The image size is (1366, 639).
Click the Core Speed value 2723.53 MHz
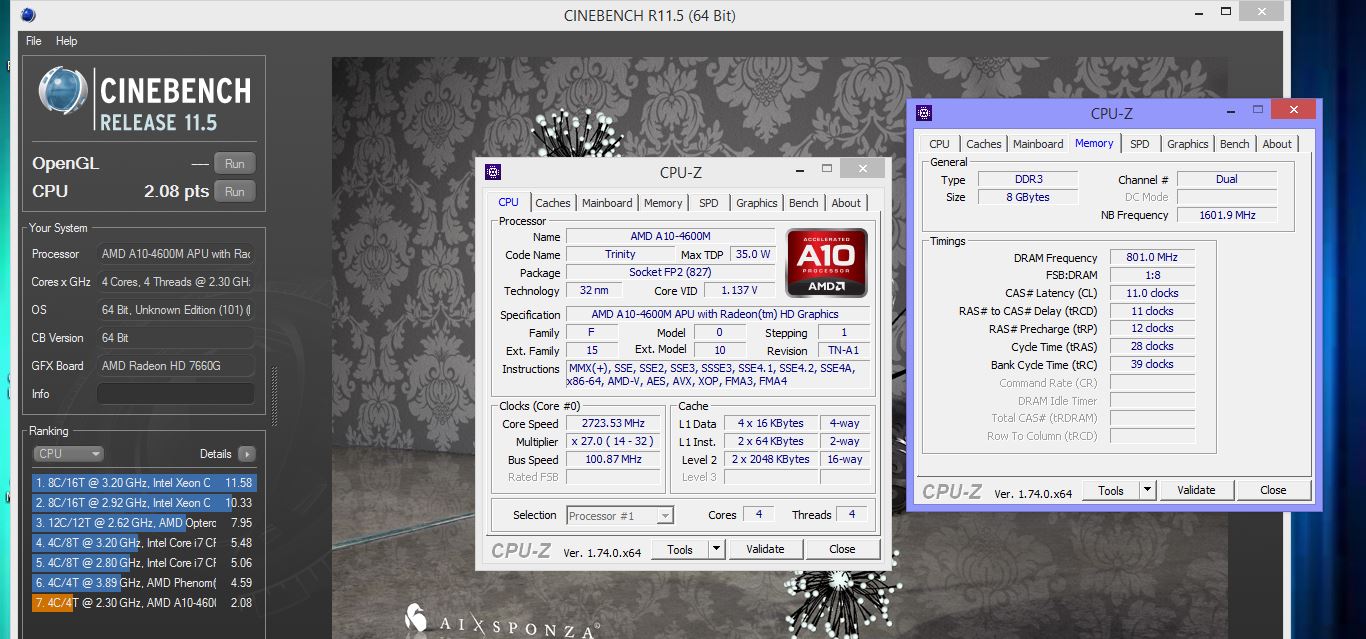(x=613, y=423)
